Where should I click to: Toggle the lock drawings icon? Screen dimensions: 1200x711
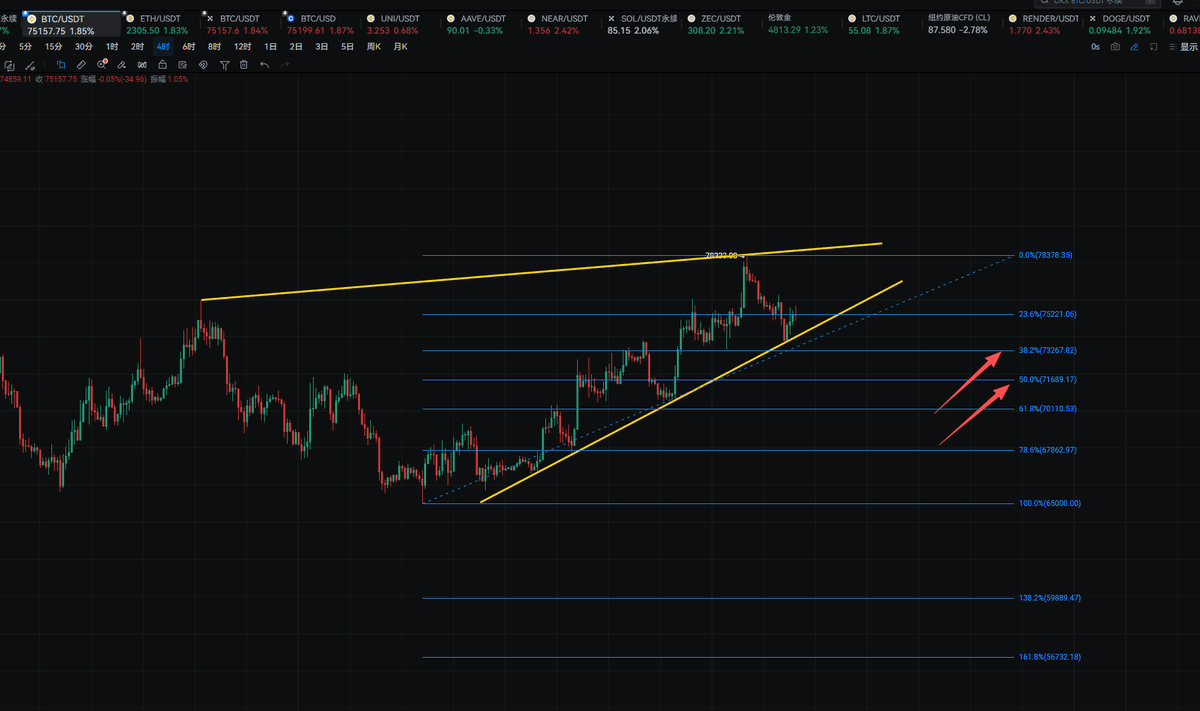[162, 65]
